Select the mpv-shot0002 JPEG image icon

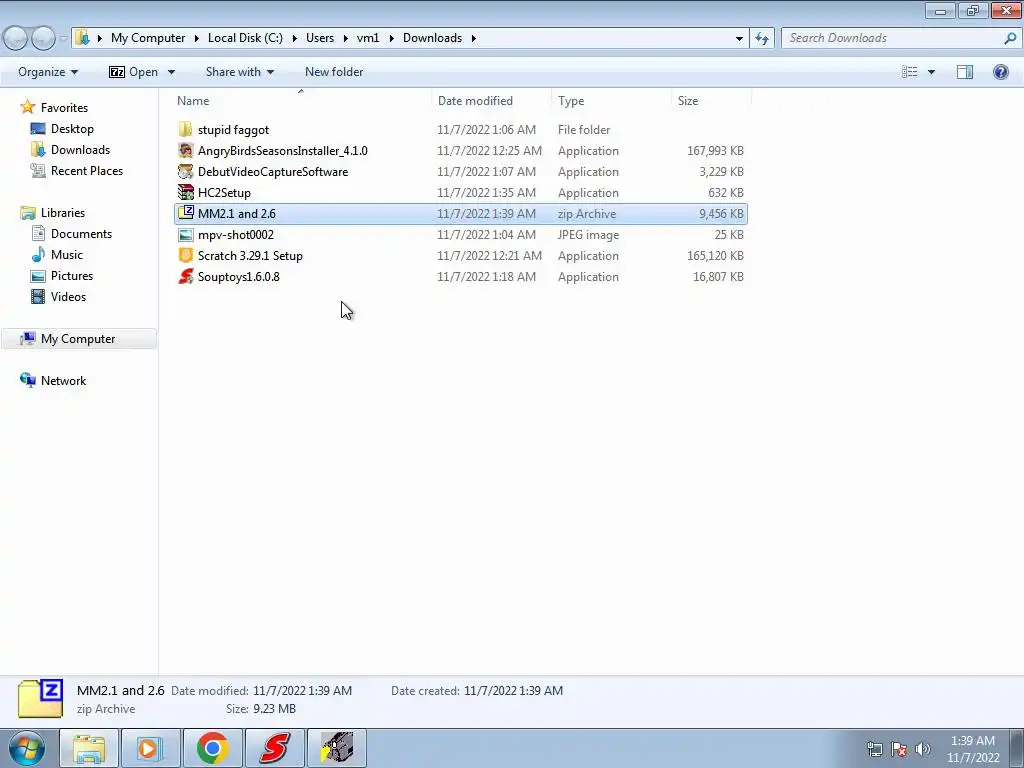[x=186, y=234]
